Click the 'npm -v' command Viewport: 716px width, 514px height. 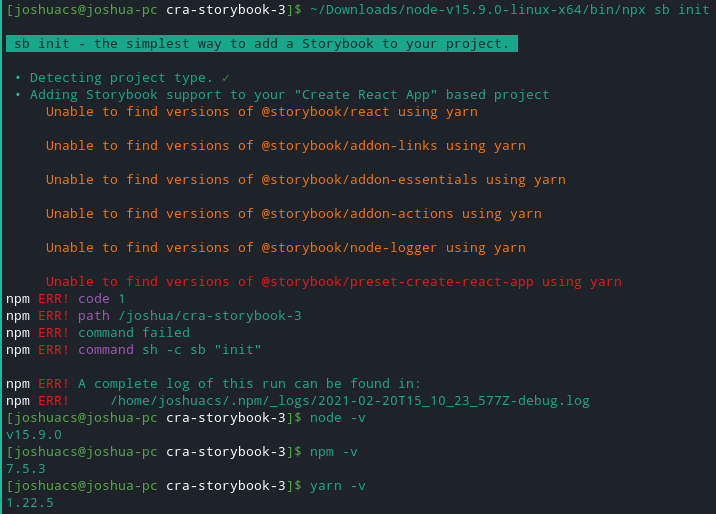pyautogui.click(x=333, y=452)
